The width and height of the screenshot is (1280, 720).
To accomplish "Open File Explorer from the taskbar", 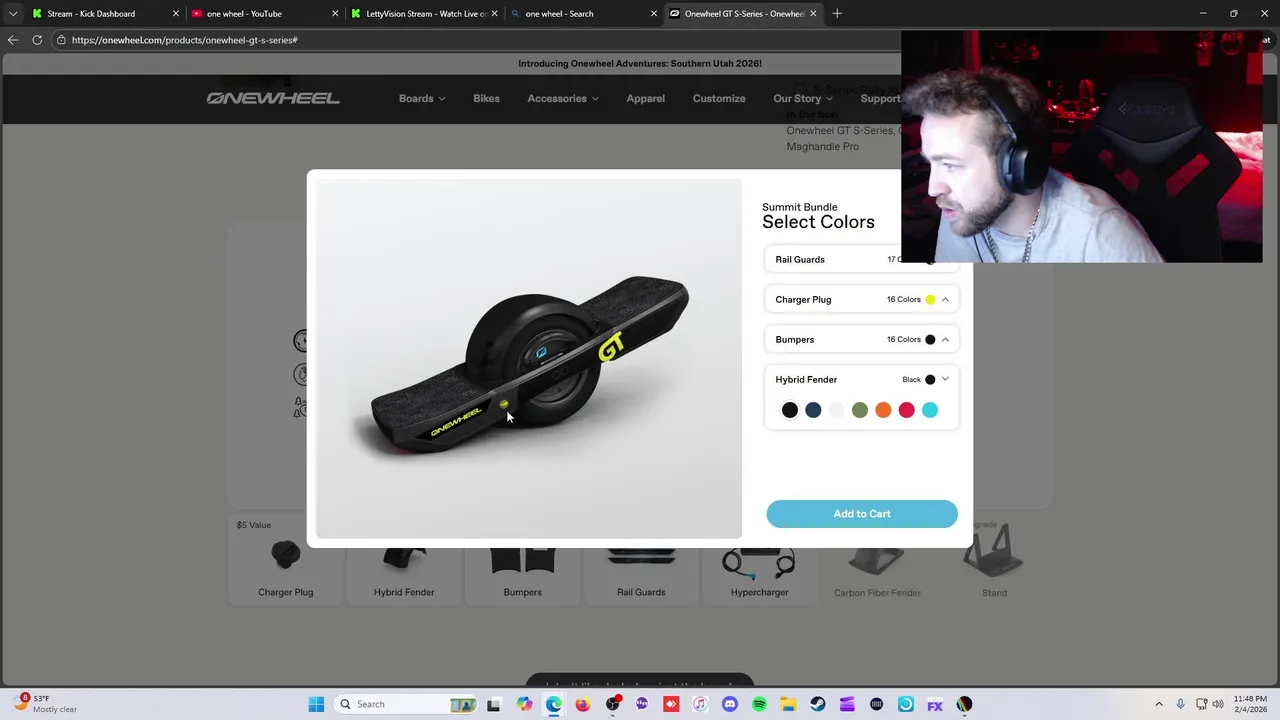I will click(788, 704).
